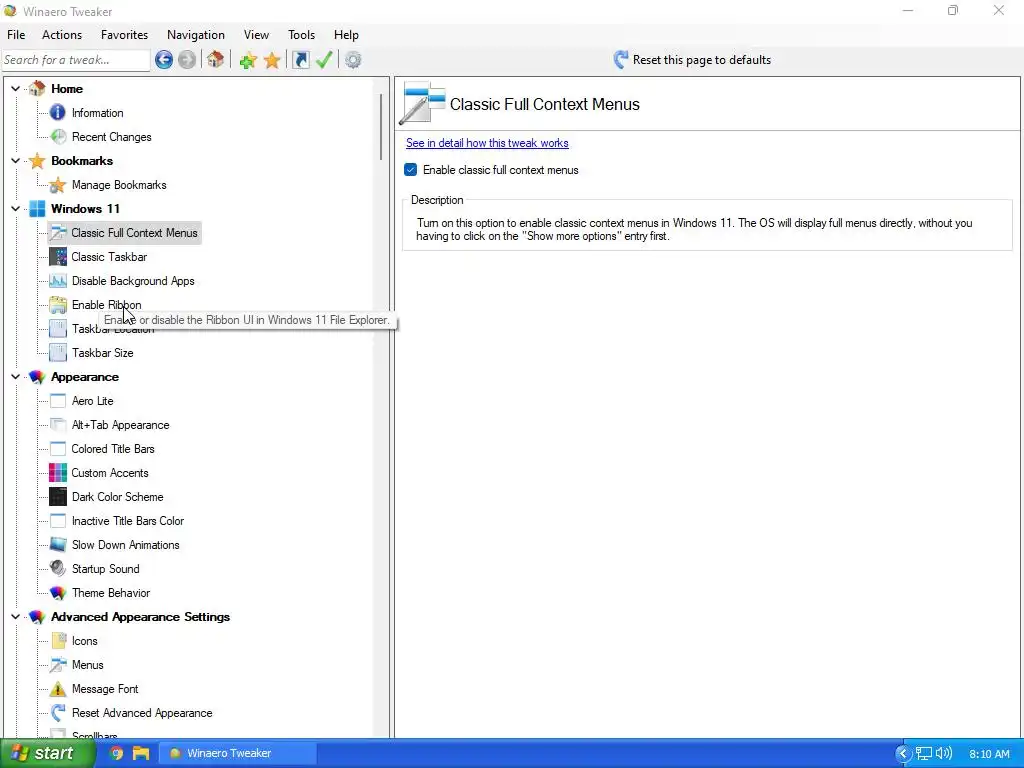This screenshot has width=1024, height=768.
Task: Click the Theme Behavior icon
Action: [57, 593]
